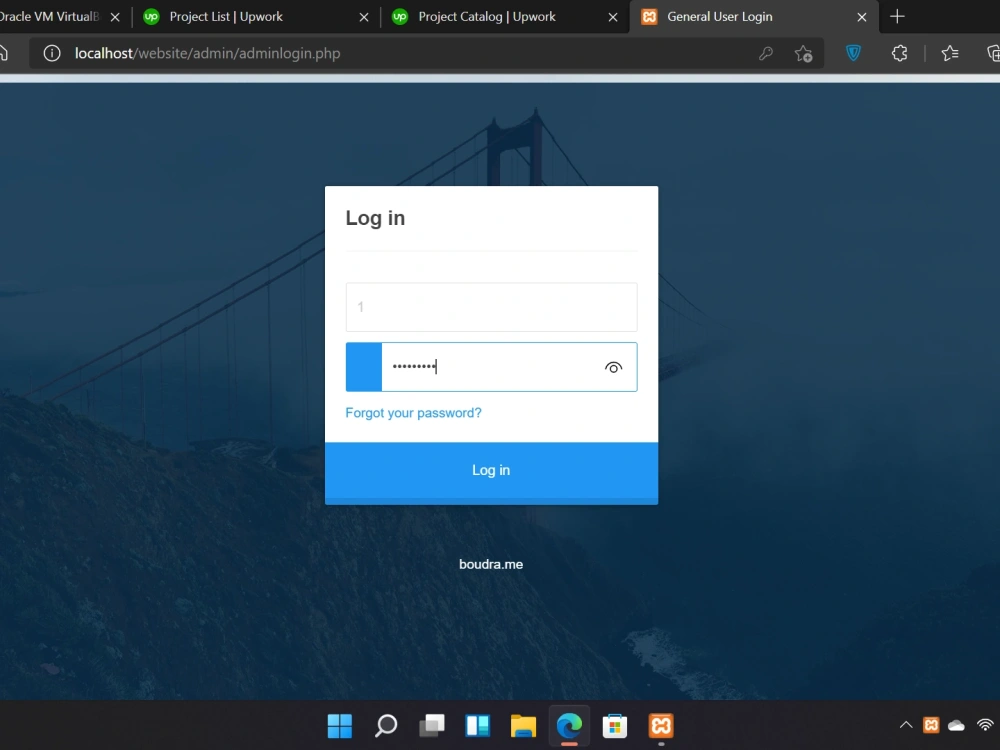
Task: Expand hidden system tray icons
Action: [906, 725]
